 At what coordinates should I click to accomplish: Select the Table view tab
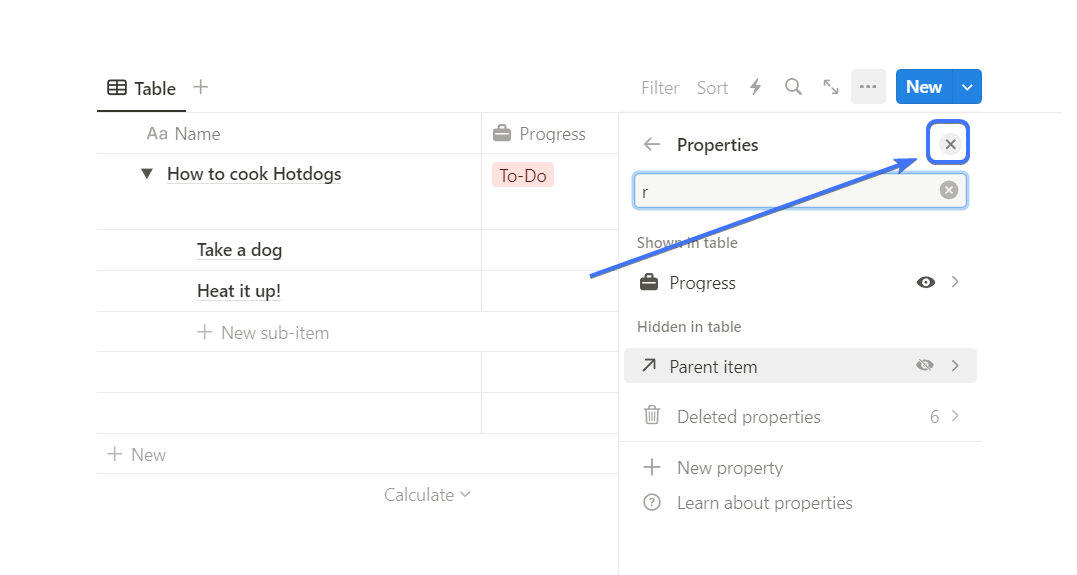tap(142, 88)
